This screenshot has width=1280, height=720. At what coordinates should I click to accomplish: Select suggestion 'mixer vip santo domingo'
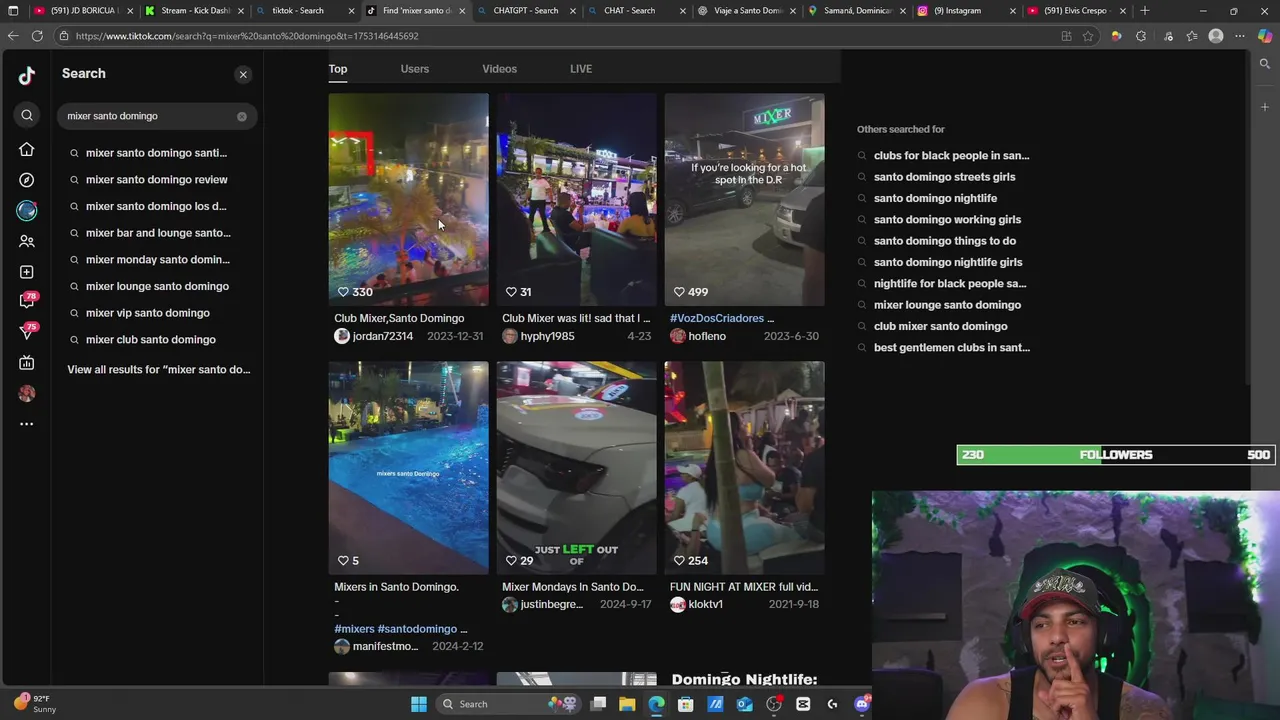[x=148, y=313]
